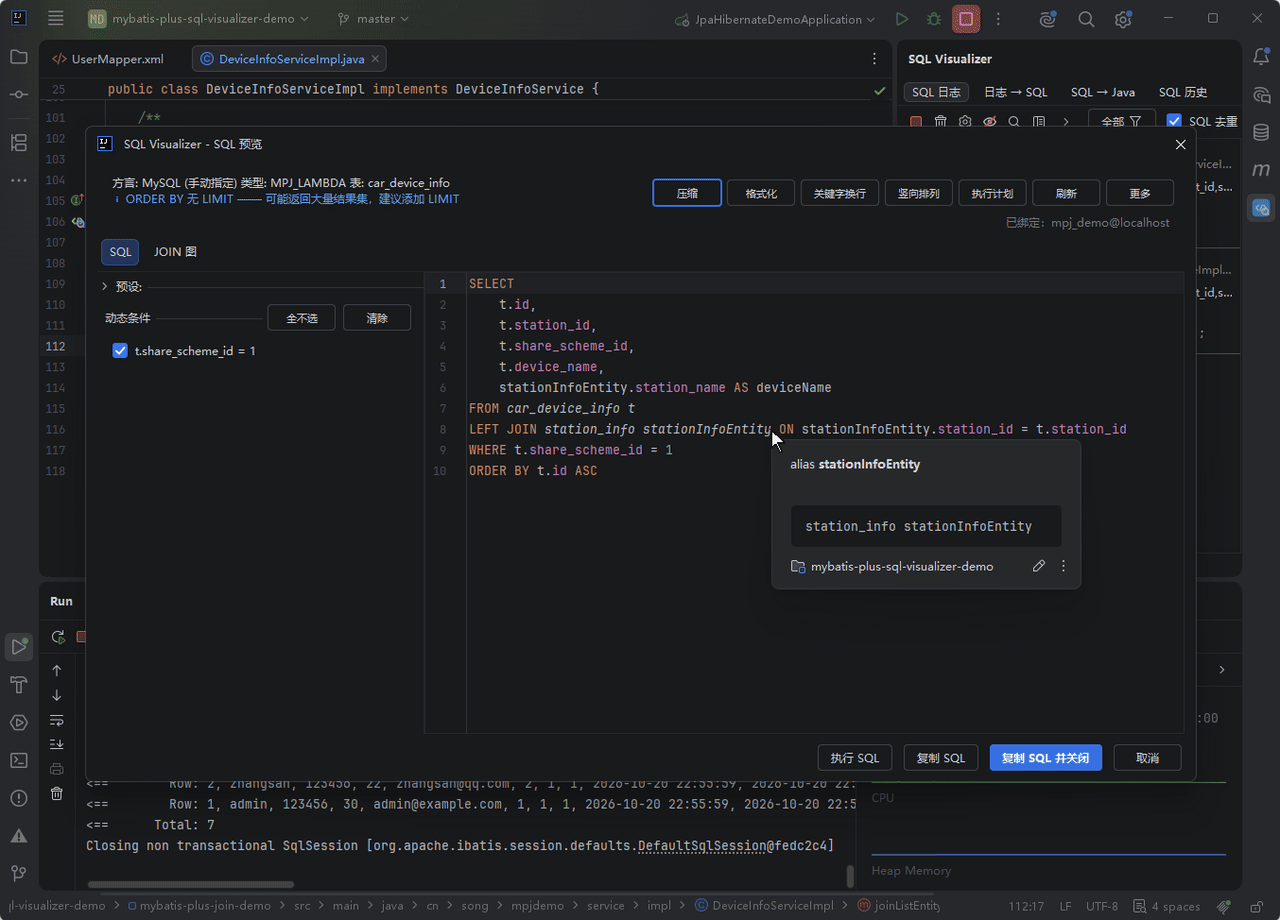Viewport: 1280px width, 920px height.
Task: Uncheck t.share_scheme_id = 1 condition
Action: pos(120,351)
